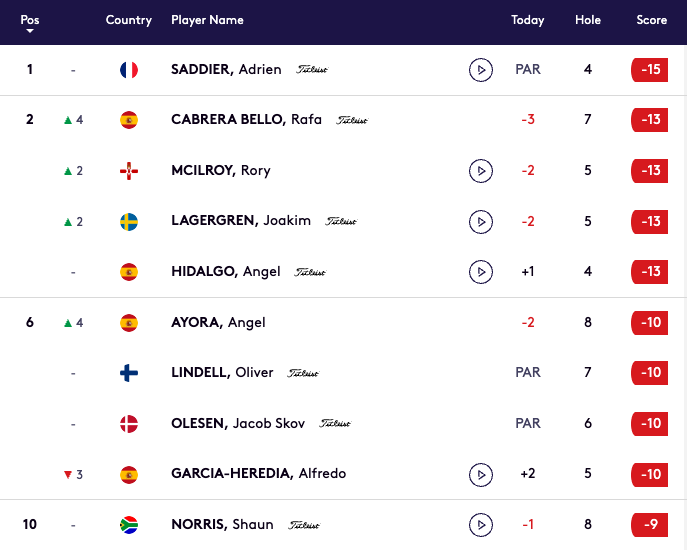This screenshot has width=687, height=550.
Task: Click the Sweden flag next to Lagergren
Action: [x=129, y=221]
